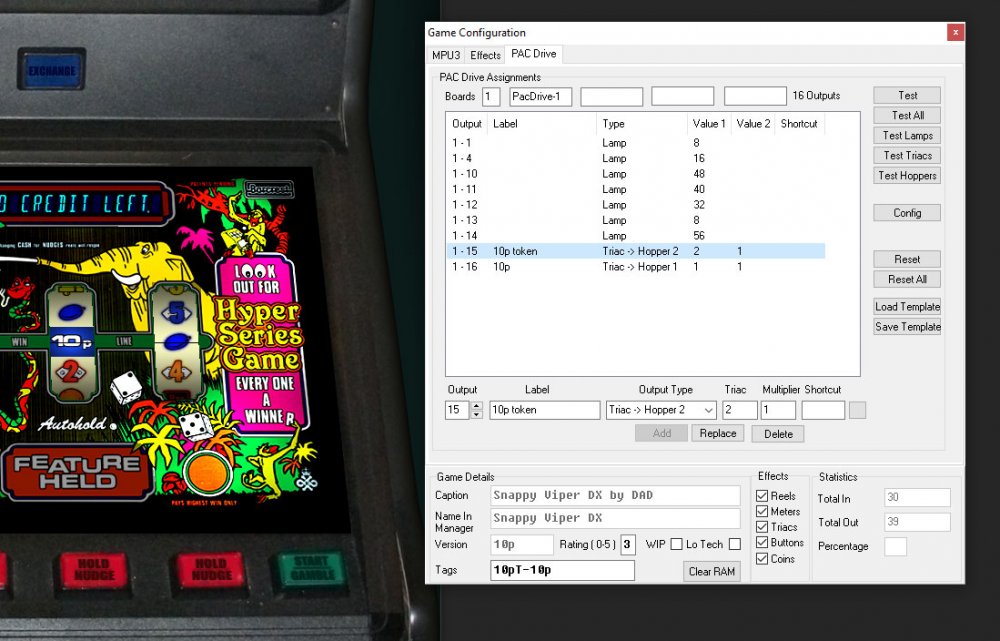Toggle the Coins effects checkbox
Image resolution: width=1000 pixels, height=641 pixels.
pos(762,559)
